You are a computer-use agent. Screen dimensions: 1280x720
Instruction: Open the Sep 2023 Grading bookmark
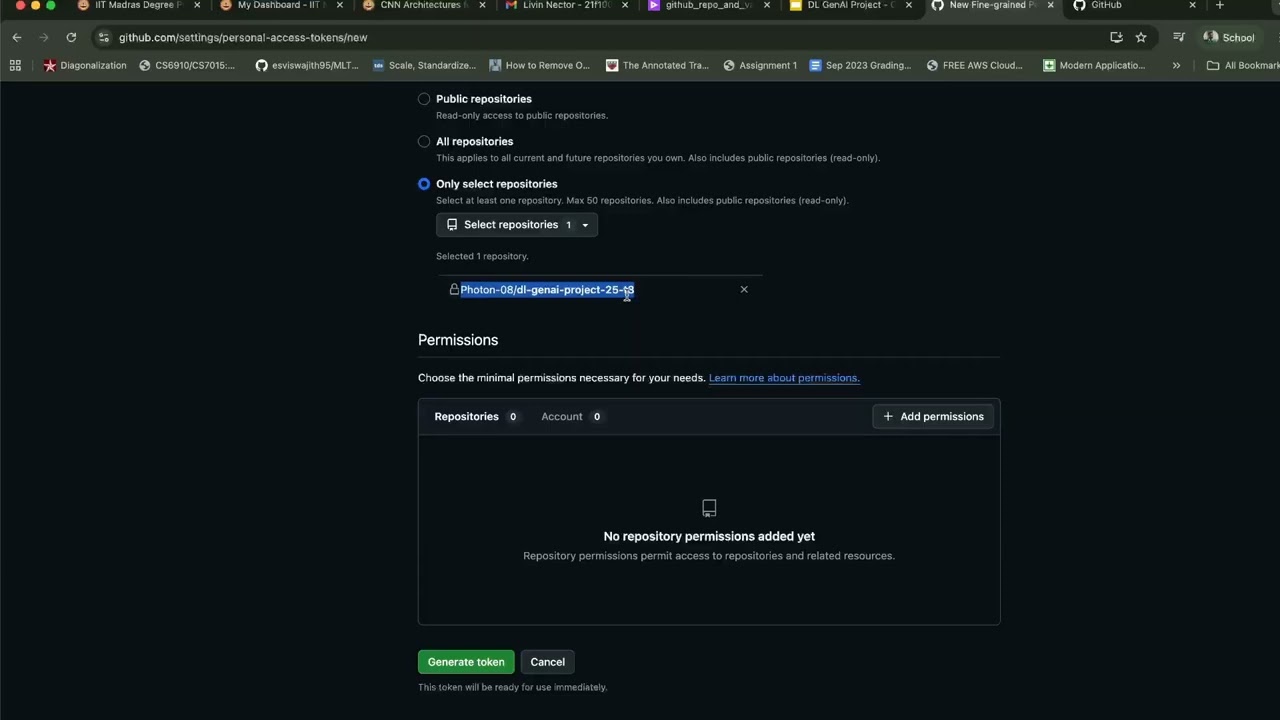(x=860, y=65)
